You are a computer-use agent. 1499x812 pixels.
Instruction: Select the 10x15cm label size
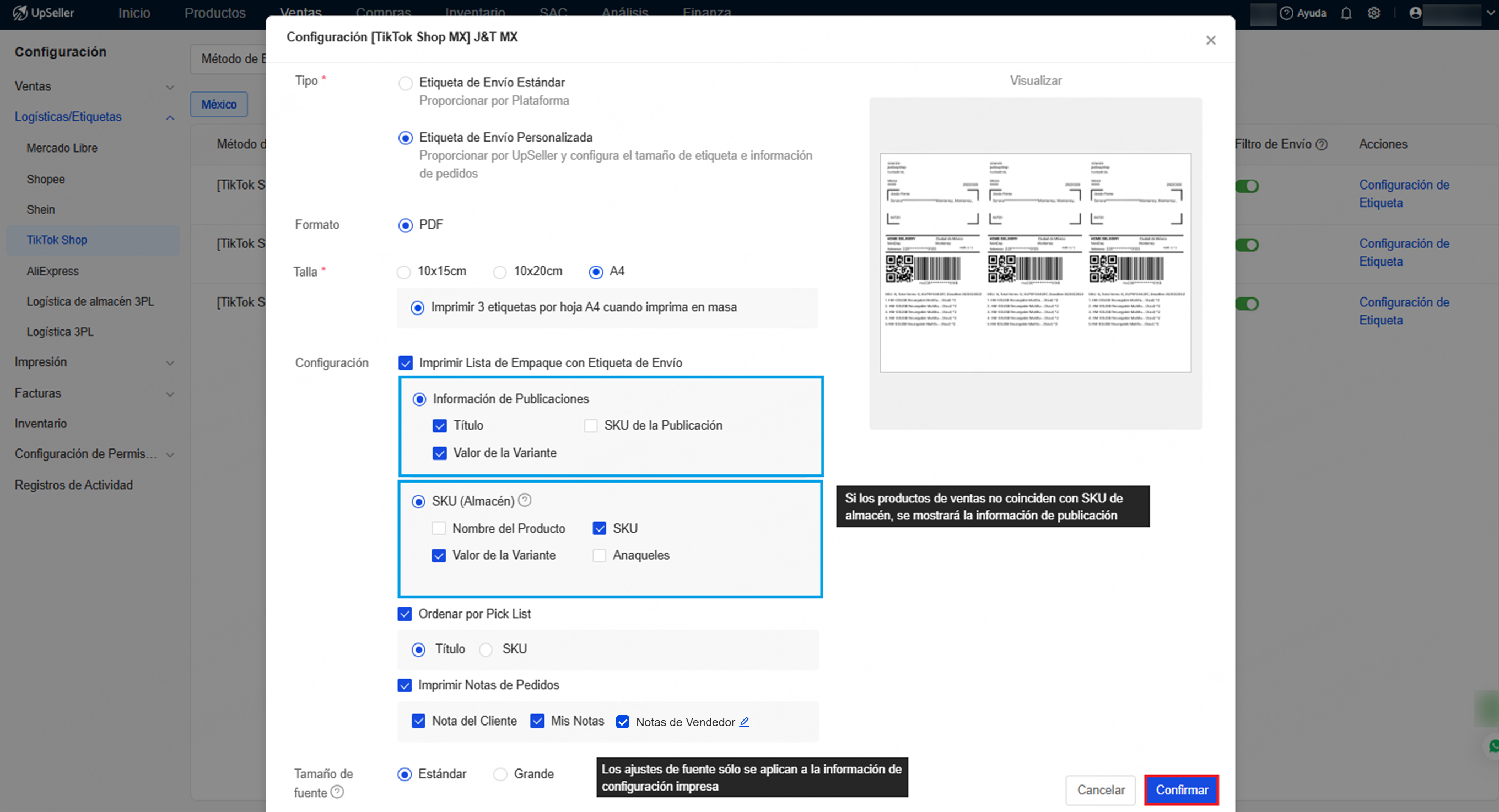[403, 272]
